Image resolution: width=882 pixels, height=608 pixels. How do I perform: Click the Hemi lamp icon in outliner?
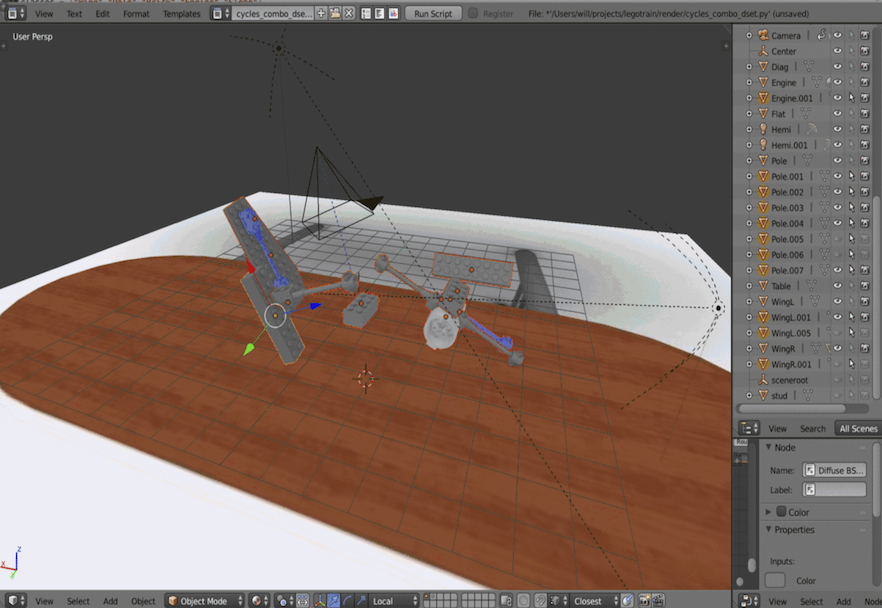click(762, 129)
